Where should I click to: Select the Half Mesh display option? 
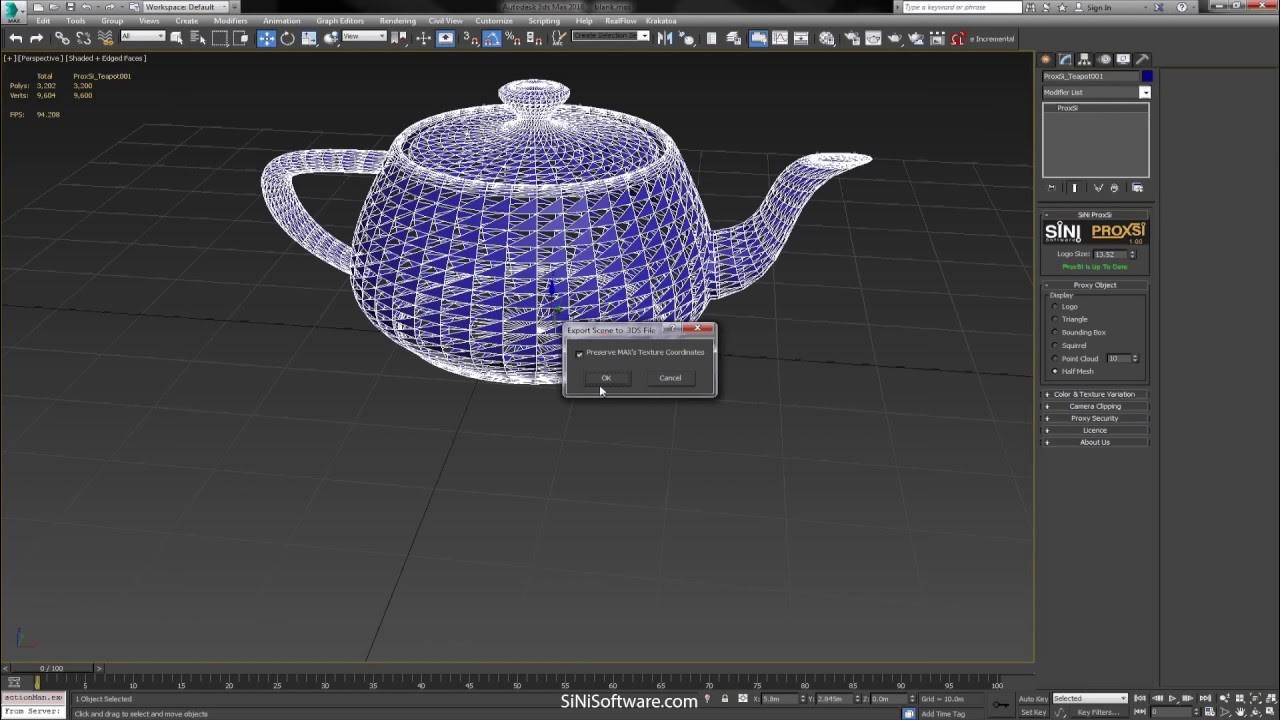click(x=1055, y=372)
